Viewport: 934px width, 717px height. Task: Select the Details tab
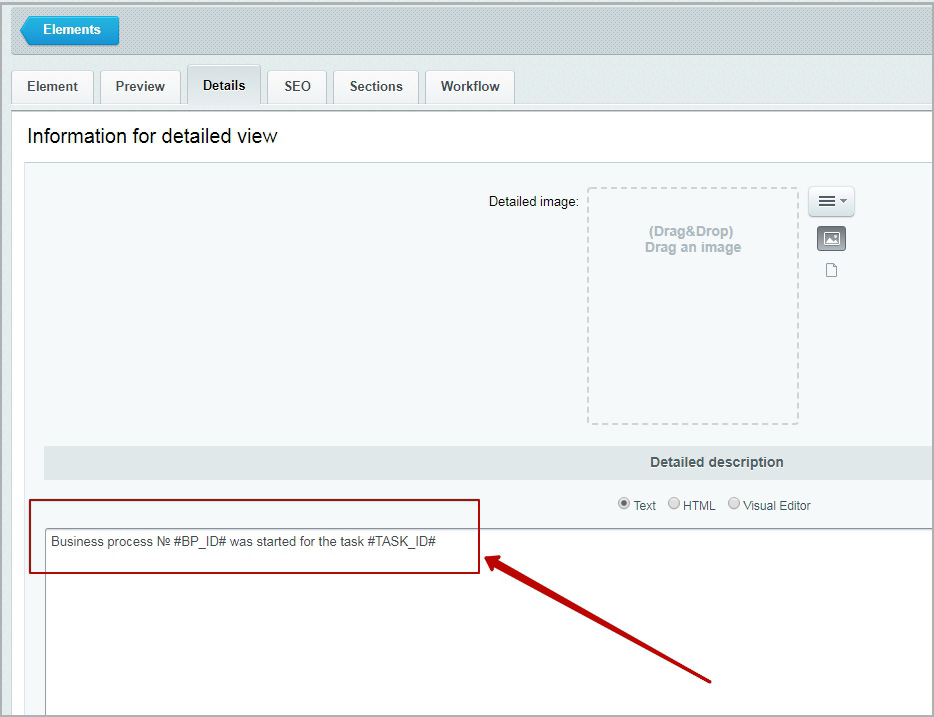pos(224,85)
